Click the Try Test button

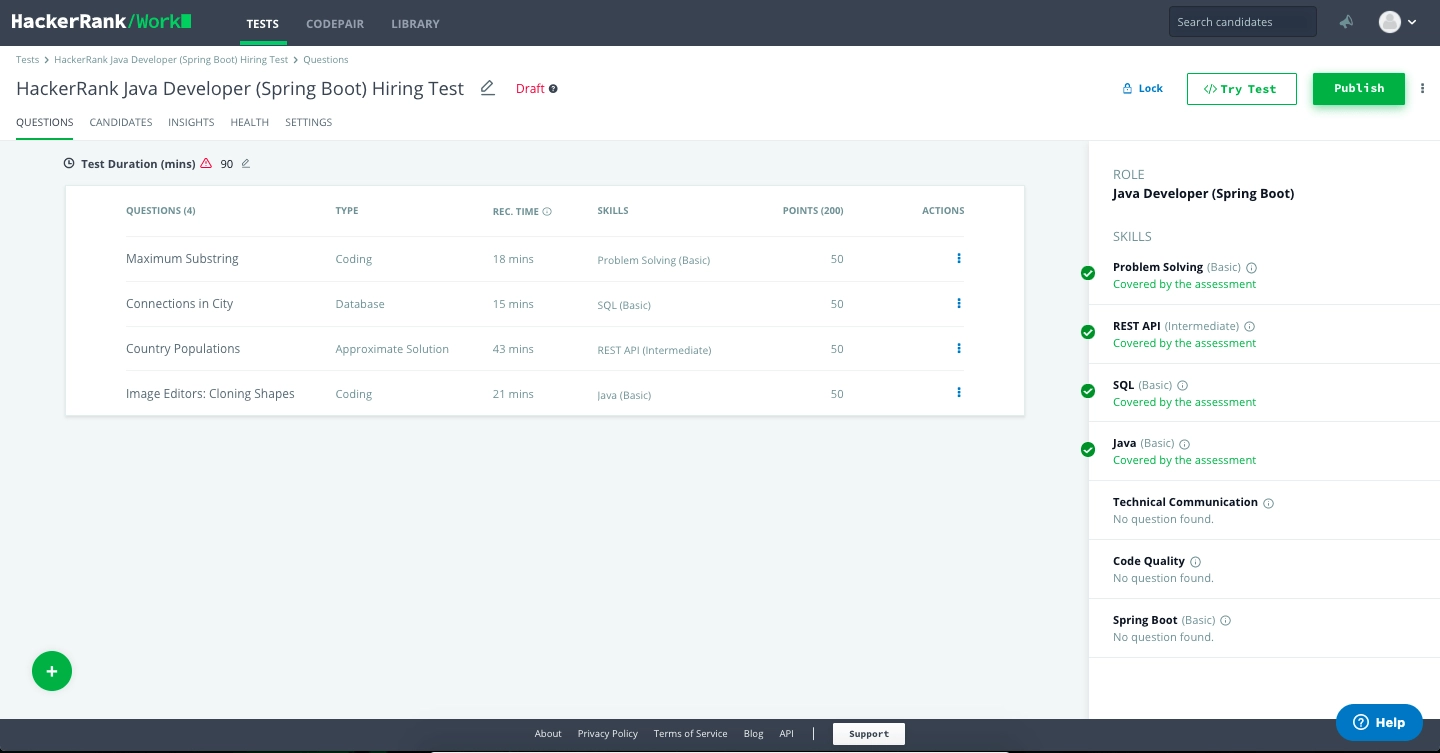pyautogui.click(x=1241, y=89)
